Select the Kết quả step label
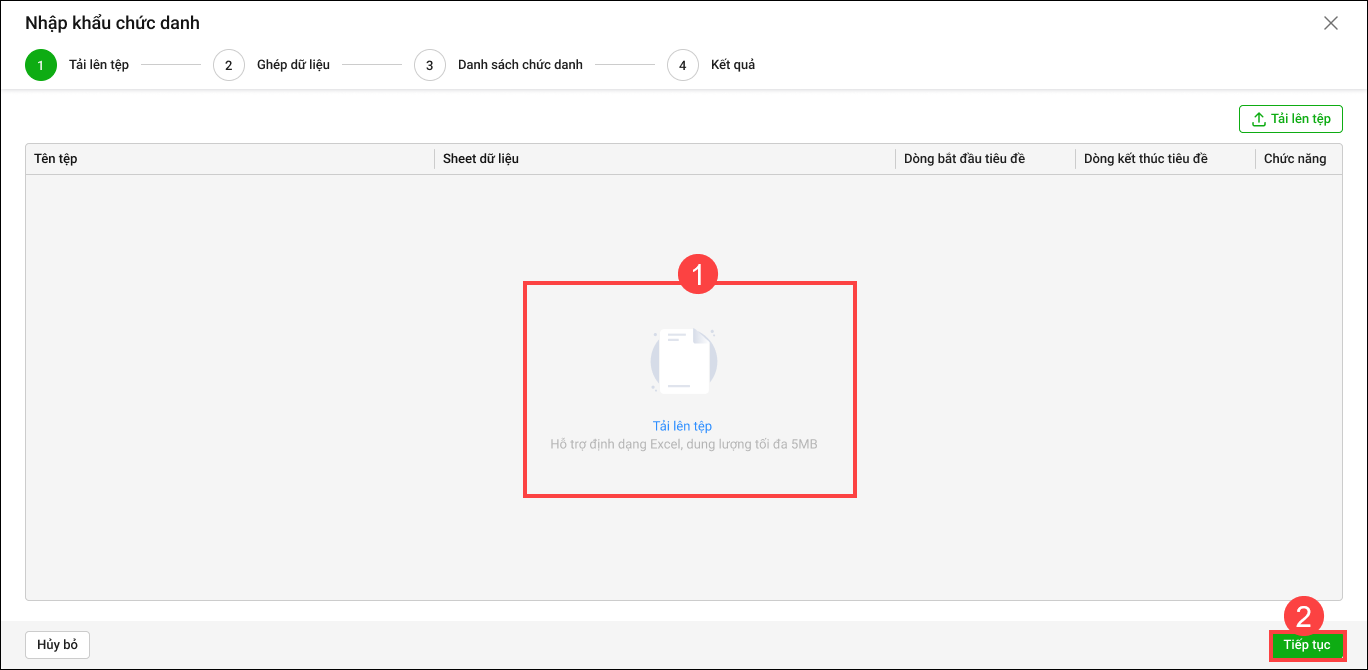Image resolution: width=1368 pixels, height=670 pixels. pyautogui.click(x=733, y=65)
